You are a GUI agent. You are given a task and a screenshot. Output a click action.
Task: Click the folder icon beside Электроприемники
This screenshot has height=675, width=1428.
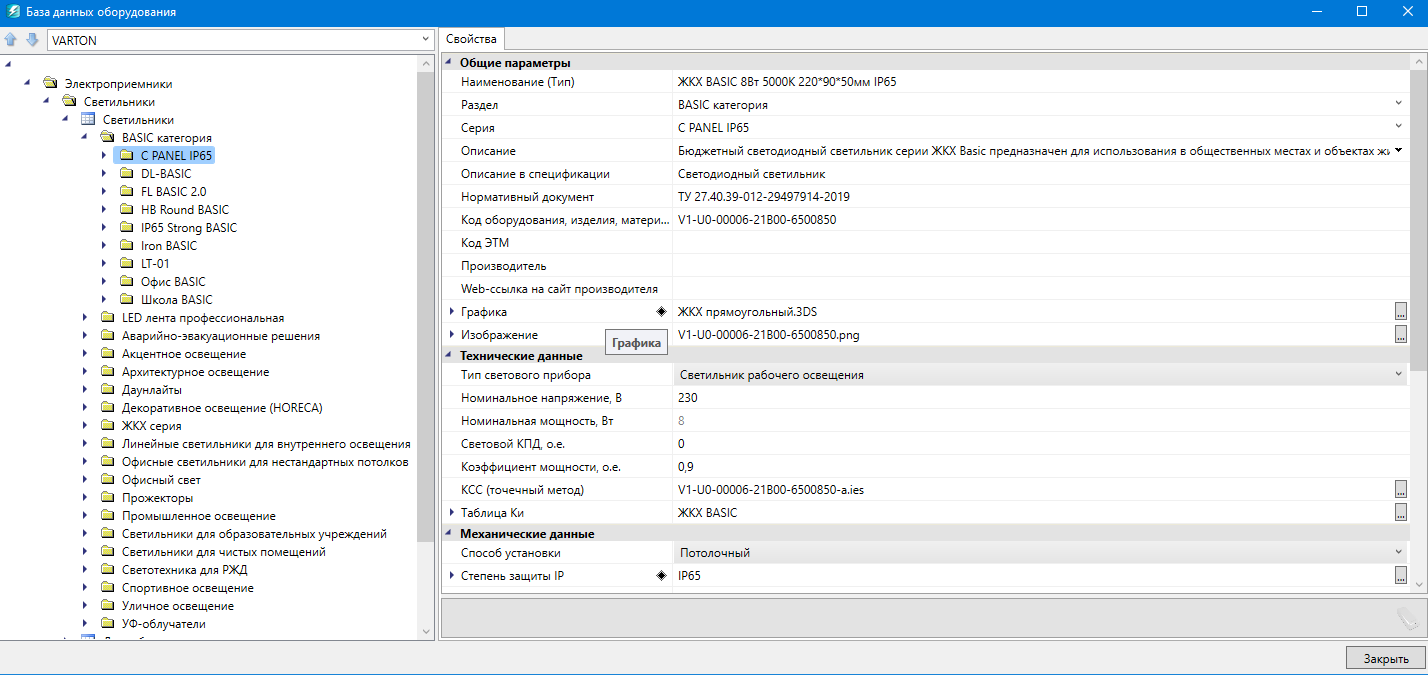pos(50,84)
